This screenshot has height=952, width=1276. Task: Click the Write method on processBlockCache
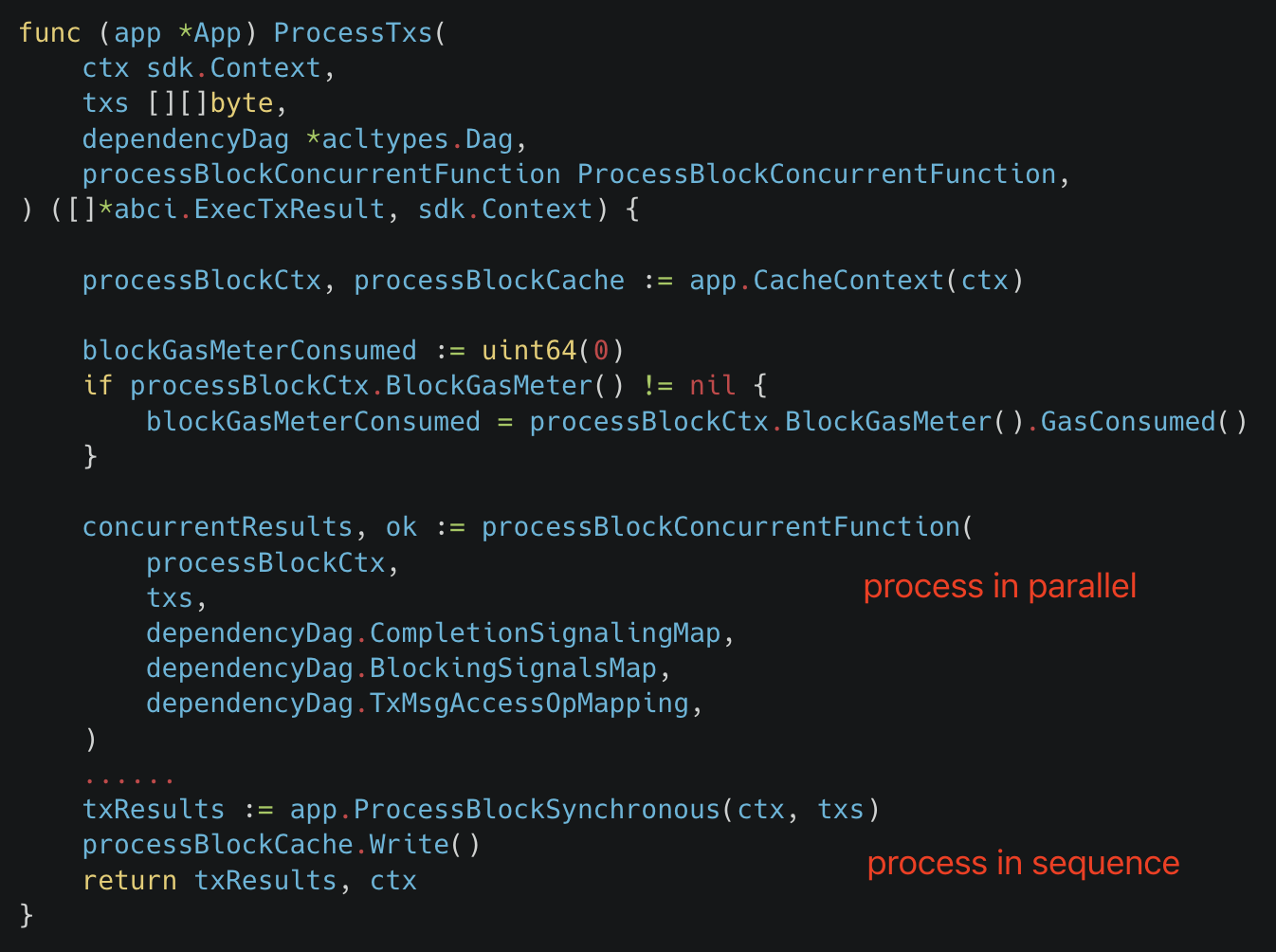tap(409, 845)
